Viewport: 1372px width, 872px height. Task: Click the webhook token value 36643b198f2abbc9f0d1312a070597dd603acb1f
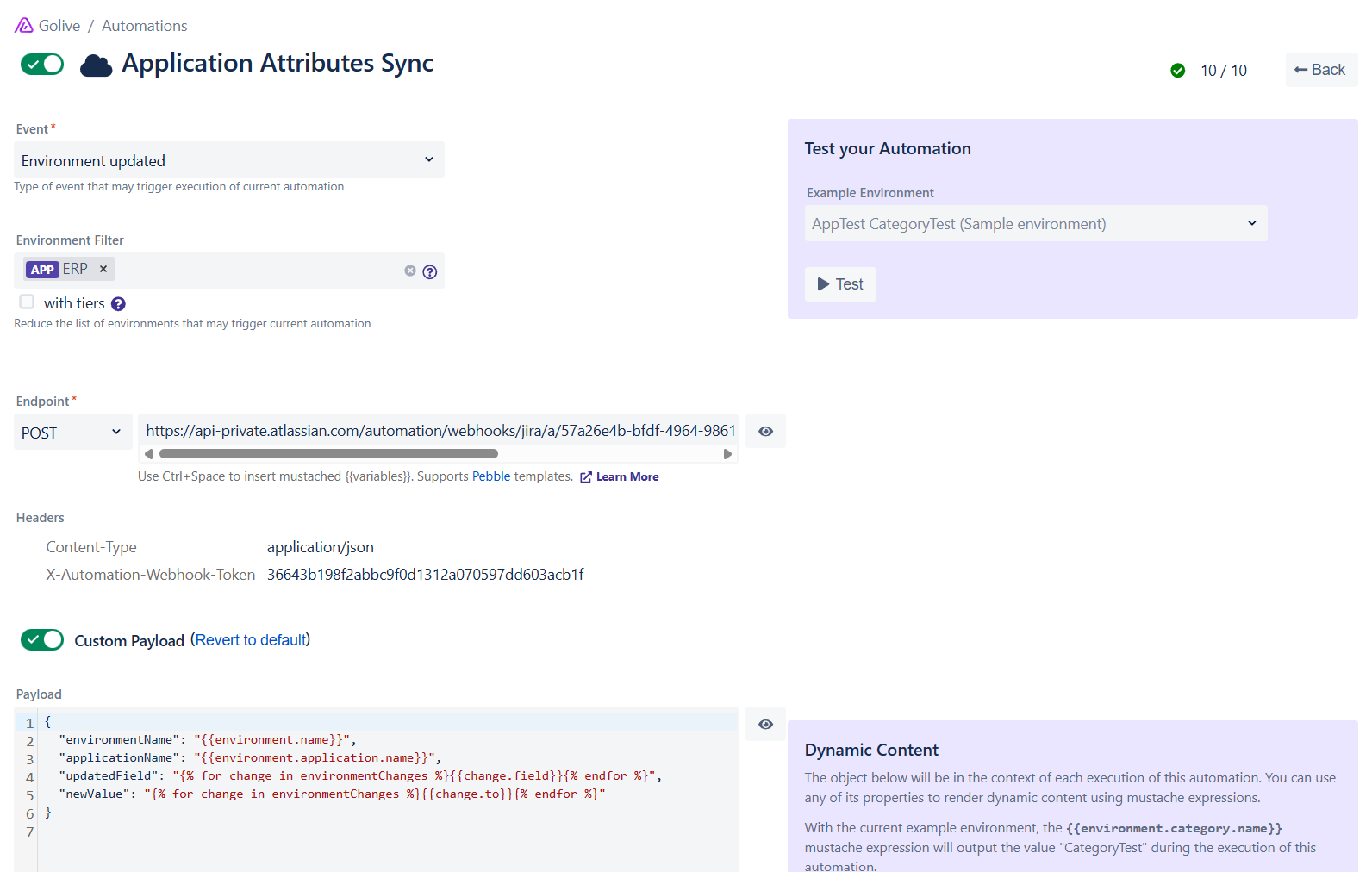point(426,575)
